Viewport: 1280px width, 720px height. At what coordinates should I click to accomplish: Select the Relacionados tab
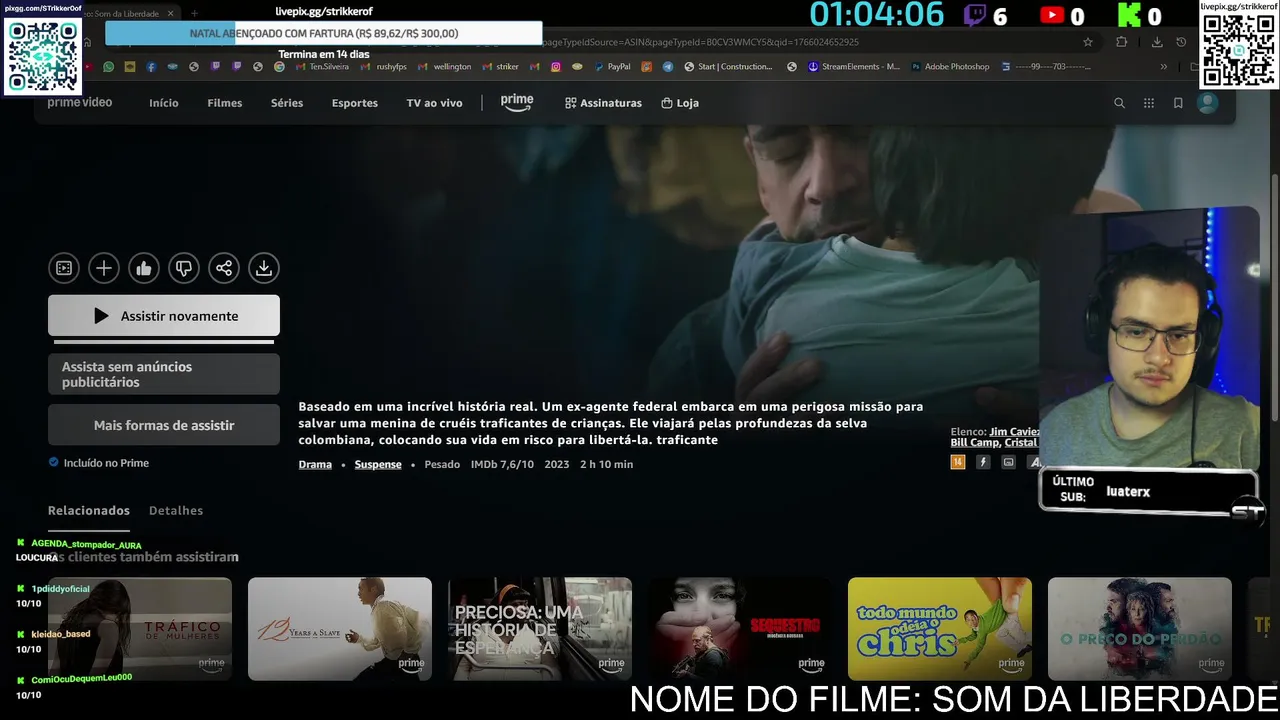click(89, 511)
